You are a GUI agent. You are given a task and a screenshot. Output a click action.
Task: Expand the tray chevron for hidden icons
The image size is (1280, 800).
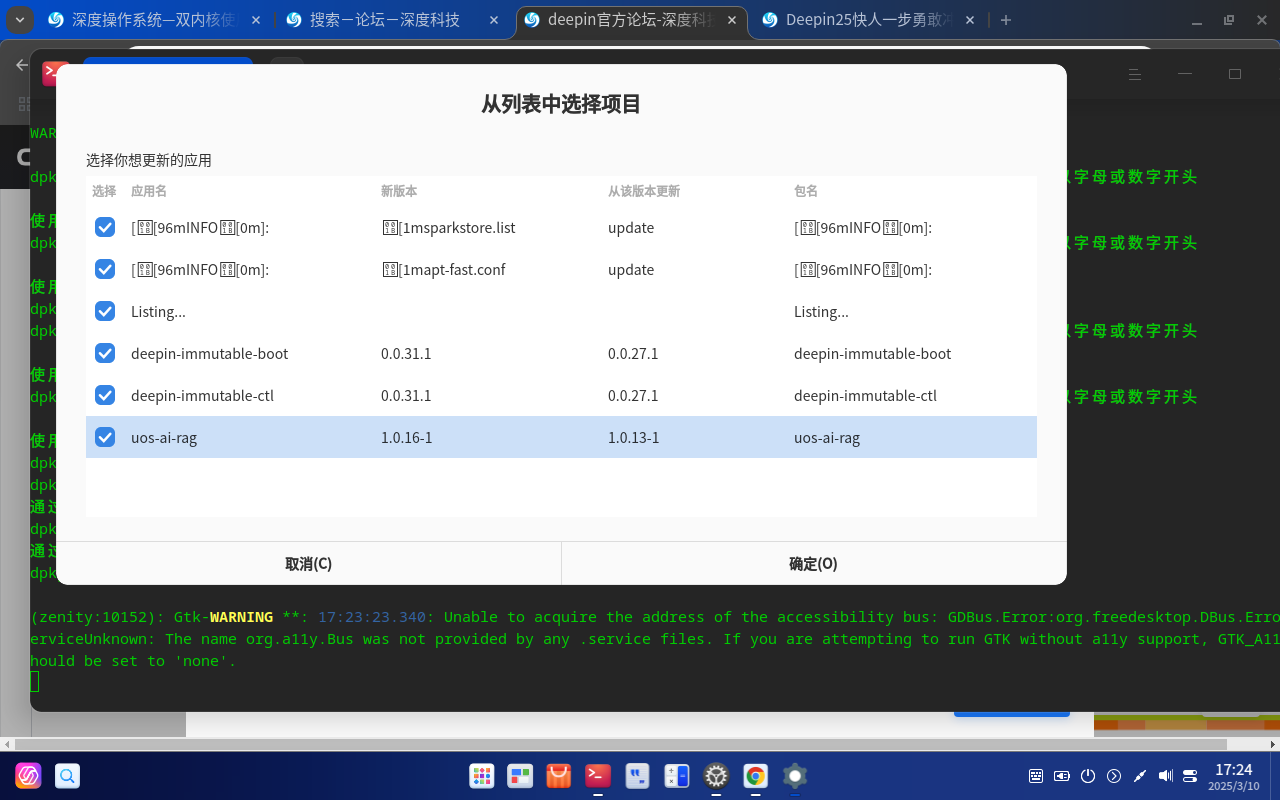[1114, 776]
